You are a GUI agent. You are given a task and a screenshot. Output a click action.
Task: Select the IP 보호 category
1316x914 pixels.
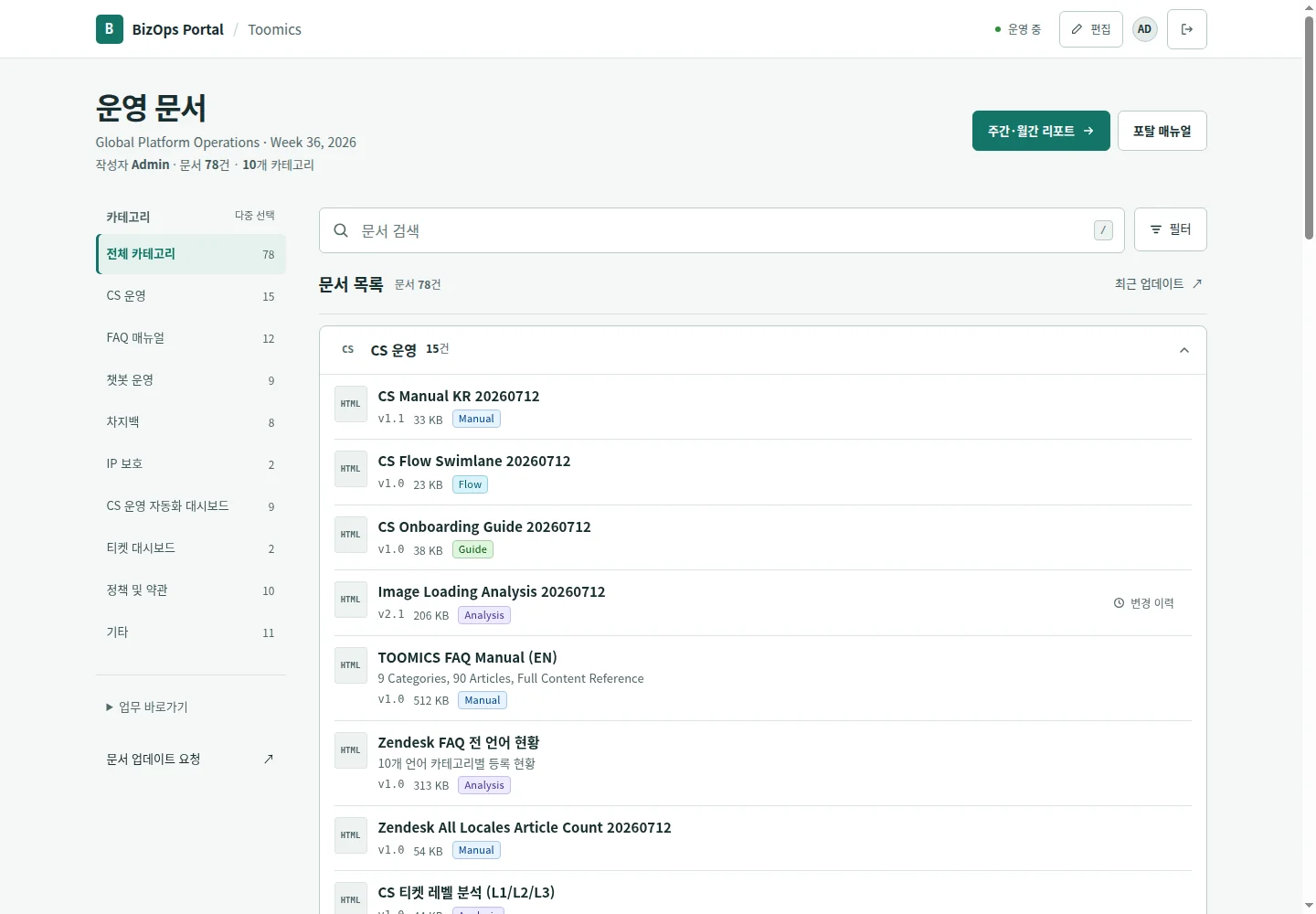coord(191,464)
